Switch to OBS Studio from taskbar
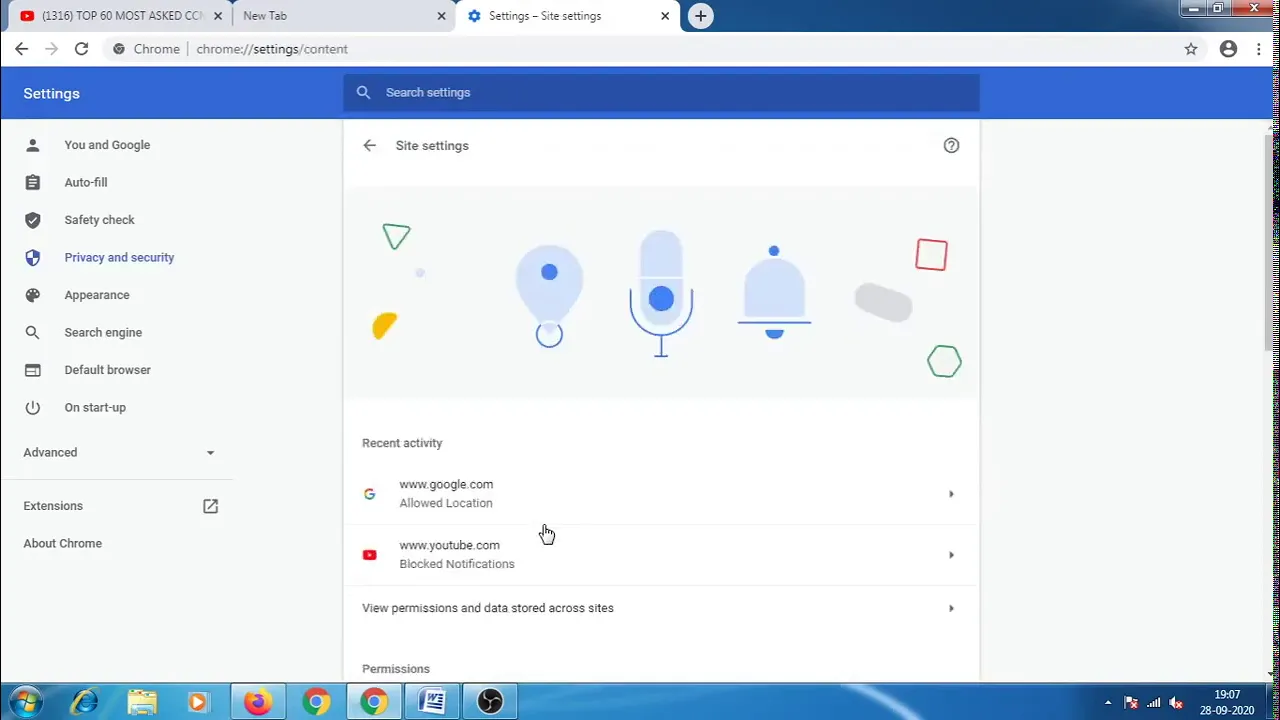Image resolution: width=1280 pixels, height=720 pixels. [490, 702]
